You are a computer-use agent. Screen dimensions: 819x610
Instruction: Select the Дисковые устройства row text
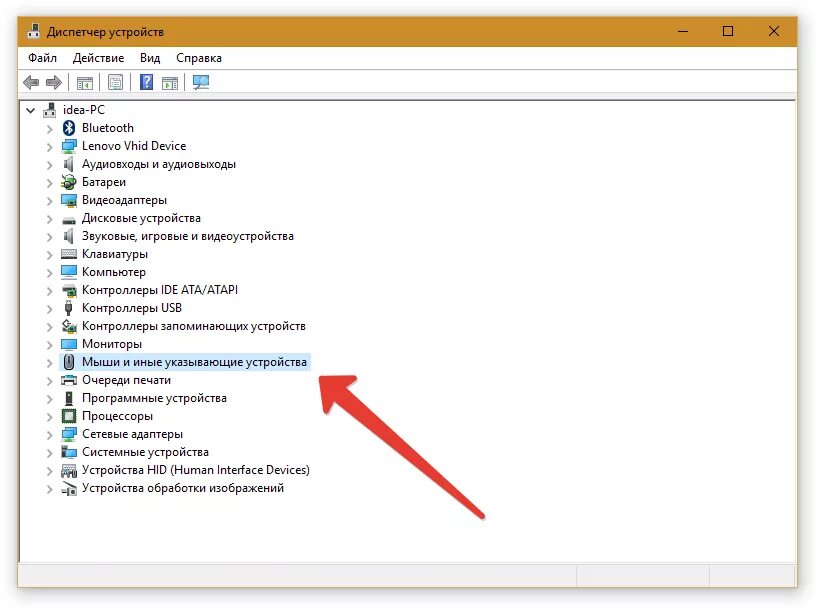(141, 218)
